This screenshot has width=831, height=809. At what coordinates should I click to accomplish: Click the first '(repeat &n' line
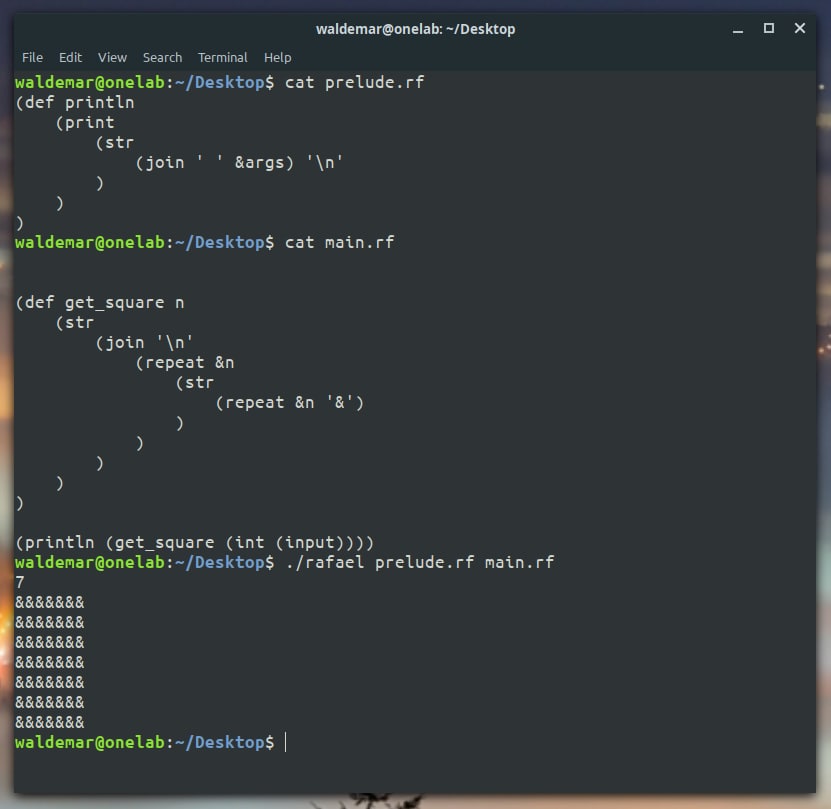(184, 363)
